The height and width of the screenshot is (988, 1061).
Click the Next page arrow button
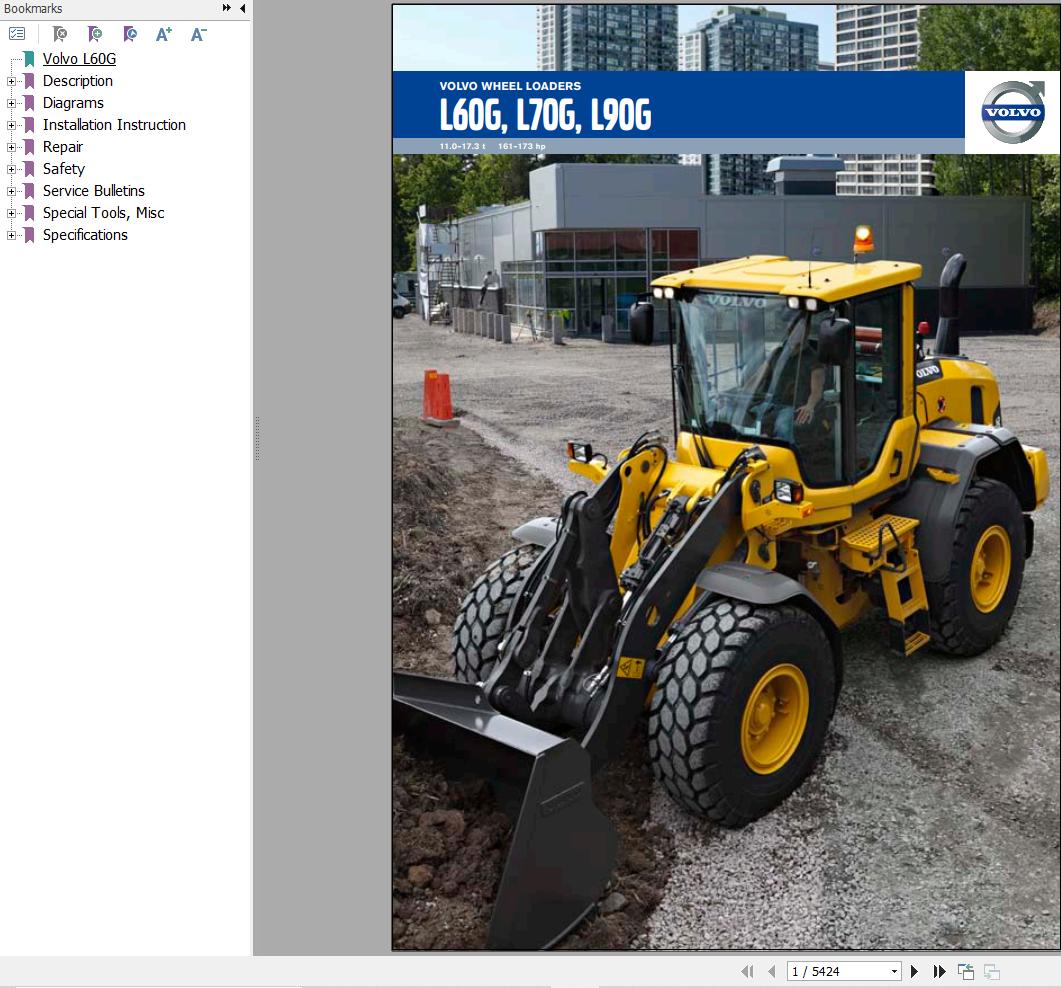[x=914, y=970]
